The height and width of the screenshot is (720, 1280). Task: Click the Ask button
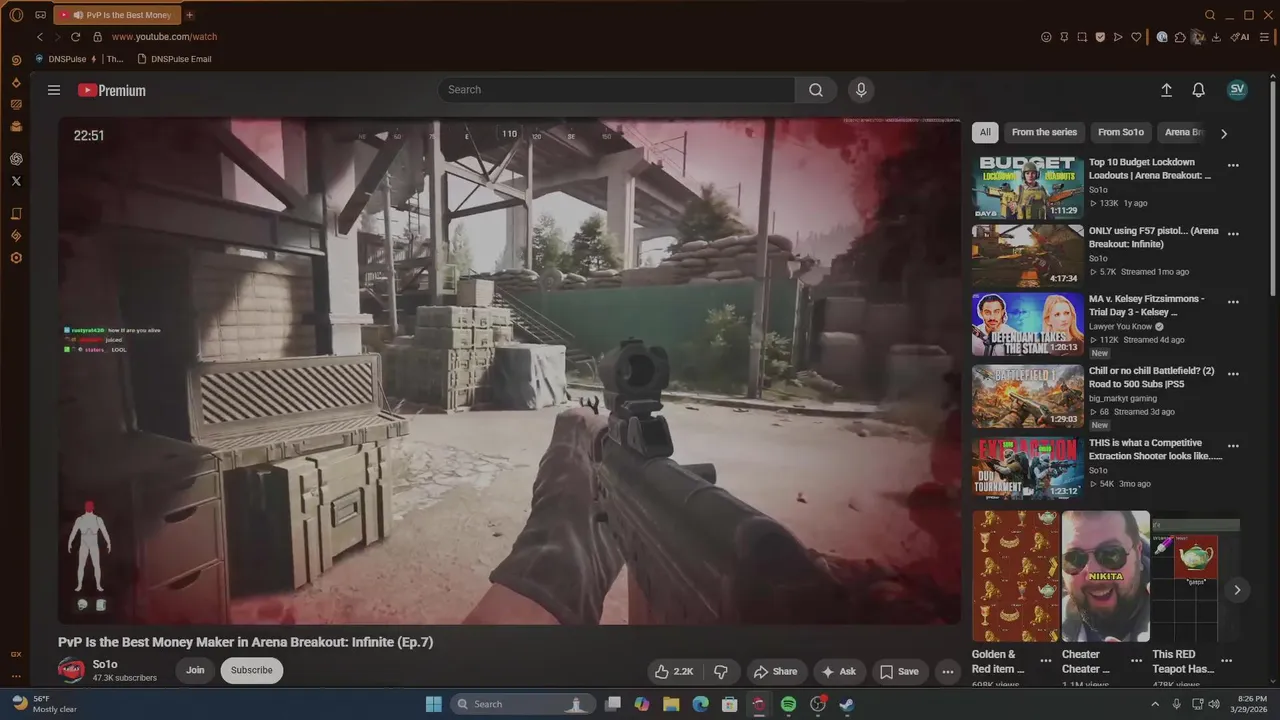click(838, 671)
